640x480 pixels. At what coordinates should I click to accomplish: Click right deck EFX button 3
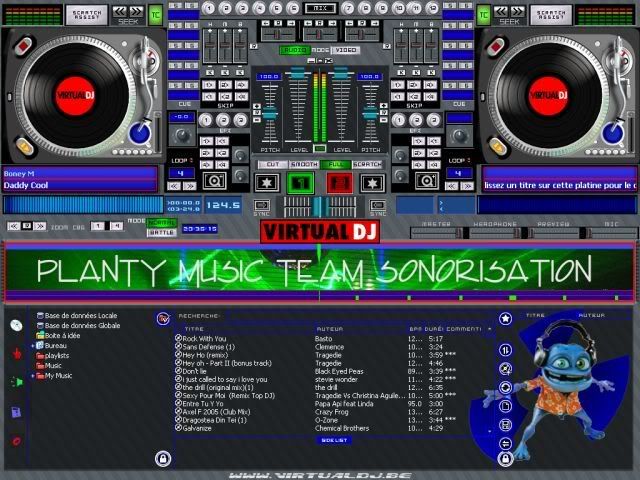click(x=433, y=120)
